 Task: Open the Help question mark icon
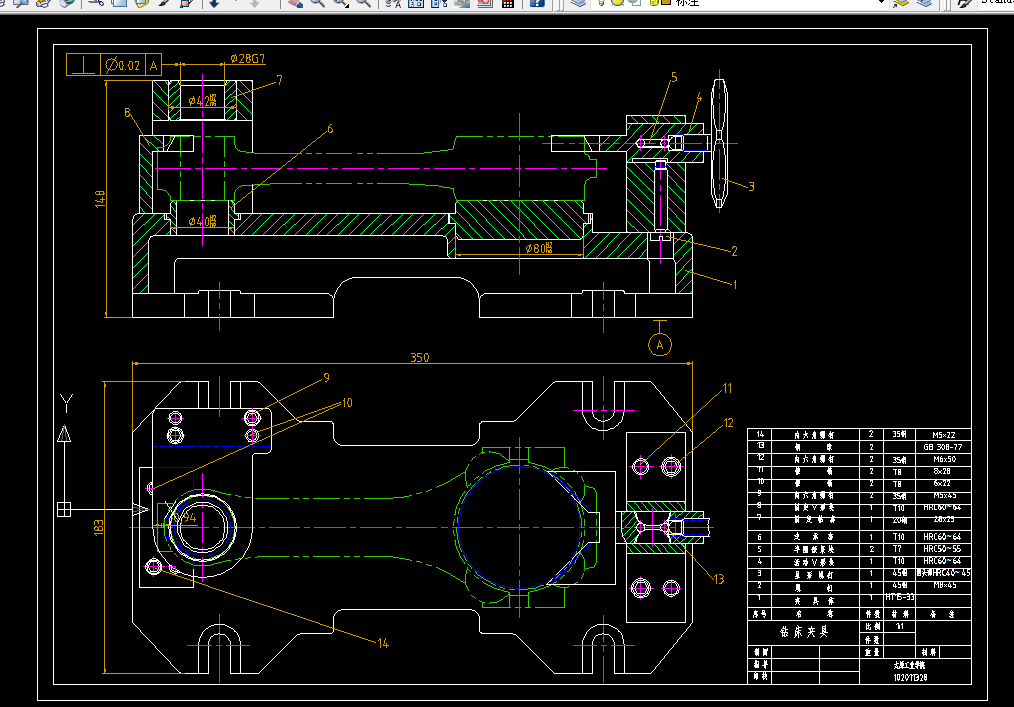pyautogui.click(x=537, y=3)
